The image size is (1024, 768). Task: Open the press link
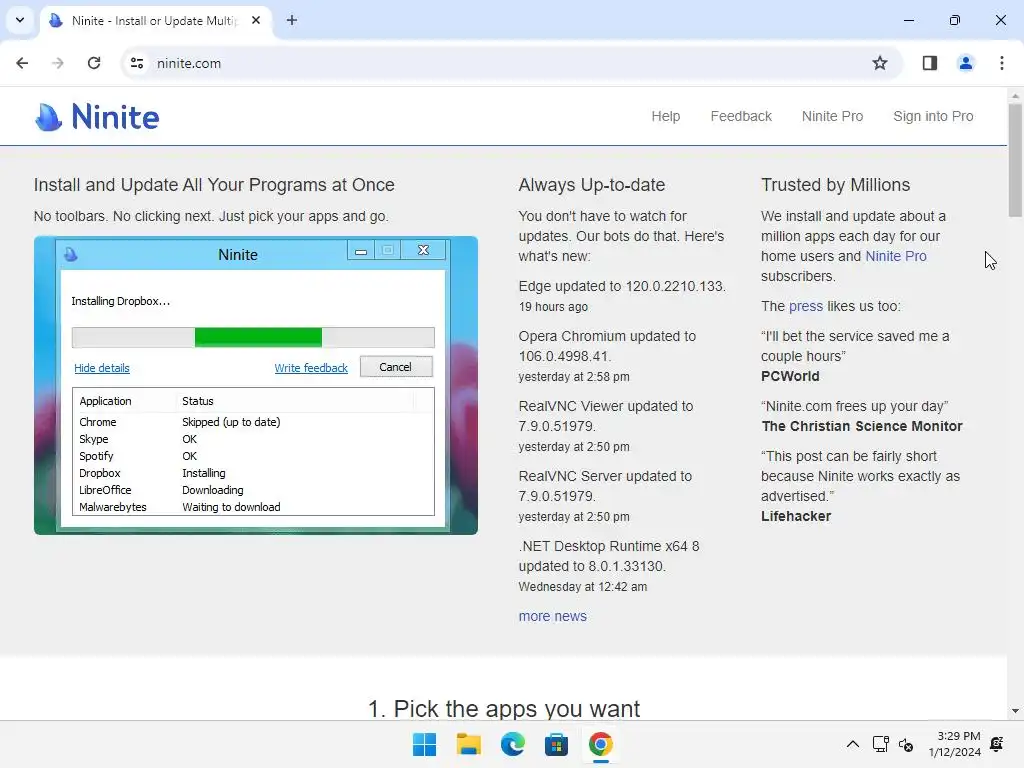(805, 306)
